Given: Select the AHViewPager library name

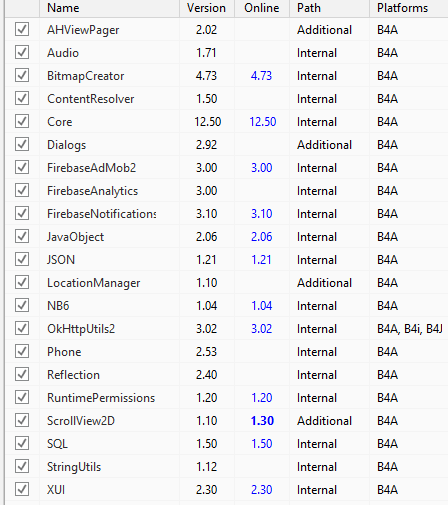Looking at the screenshot, I should [83, 30].
